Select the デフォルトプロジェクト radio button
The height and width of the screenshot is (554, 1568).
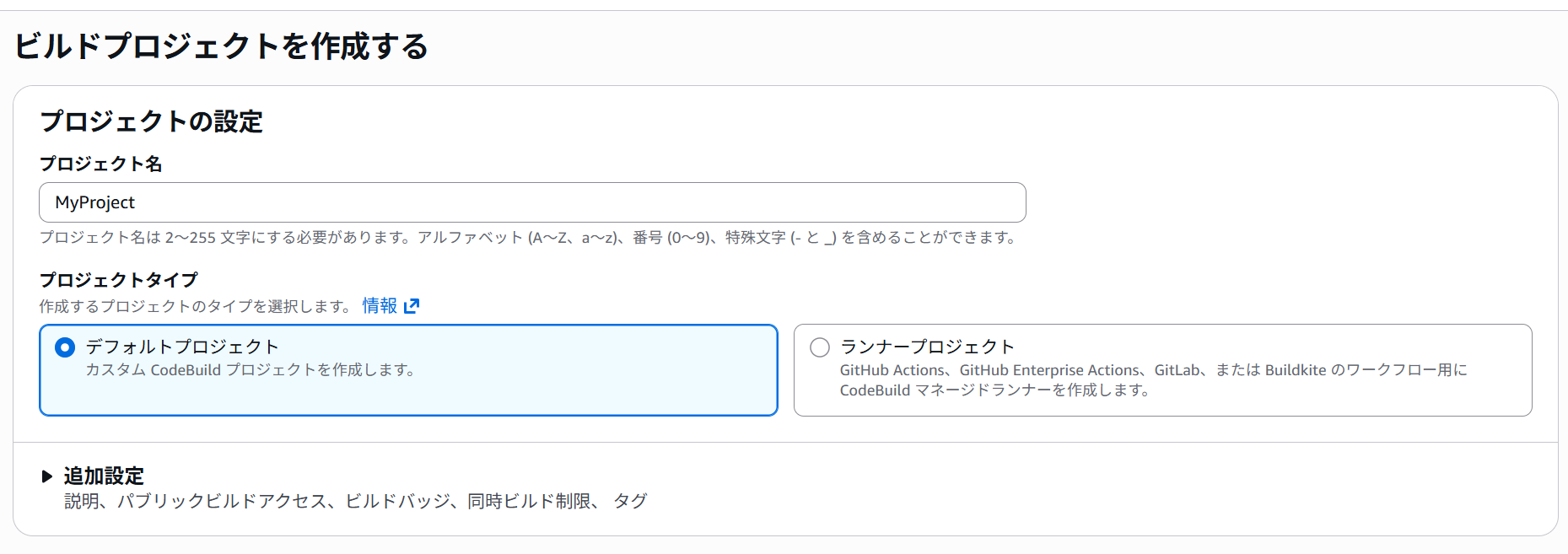pyautogui.click(x=65, y=347)
